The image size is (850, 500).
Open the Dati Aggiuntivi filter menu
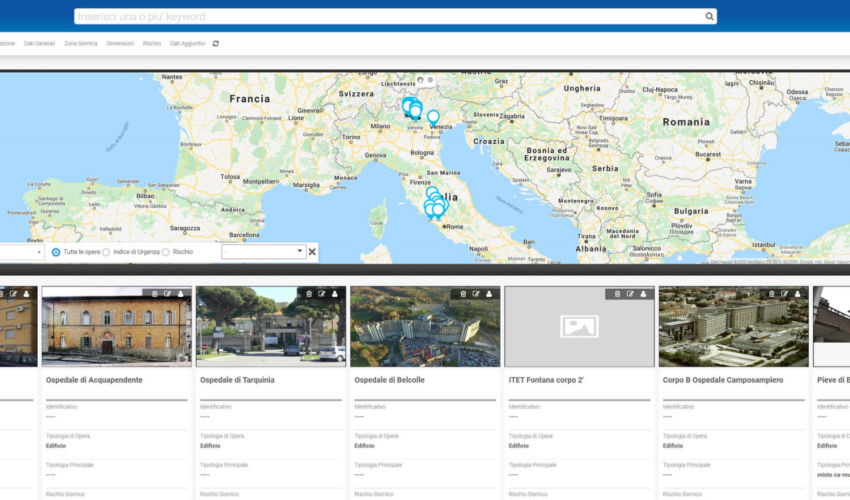click(x=188, y=43)
